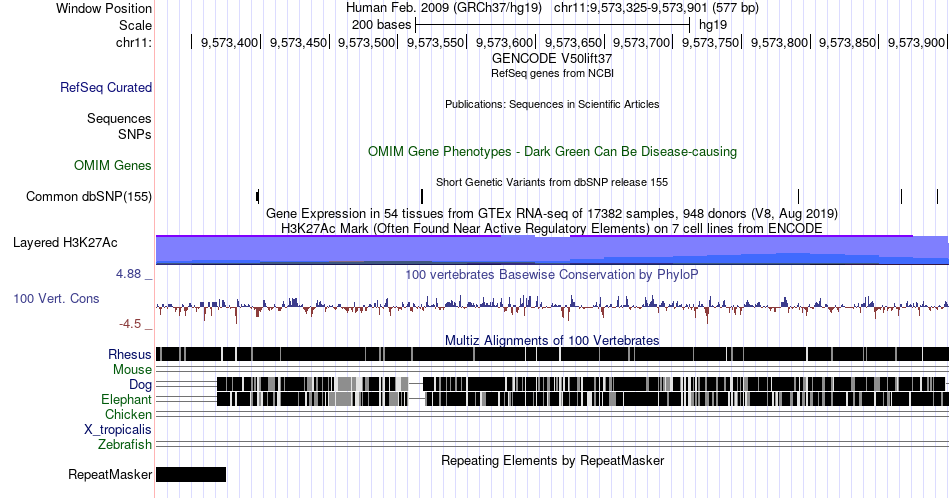Click the 9,573,900 ruler position
The image size is (950, 498).
coord(916,42)
